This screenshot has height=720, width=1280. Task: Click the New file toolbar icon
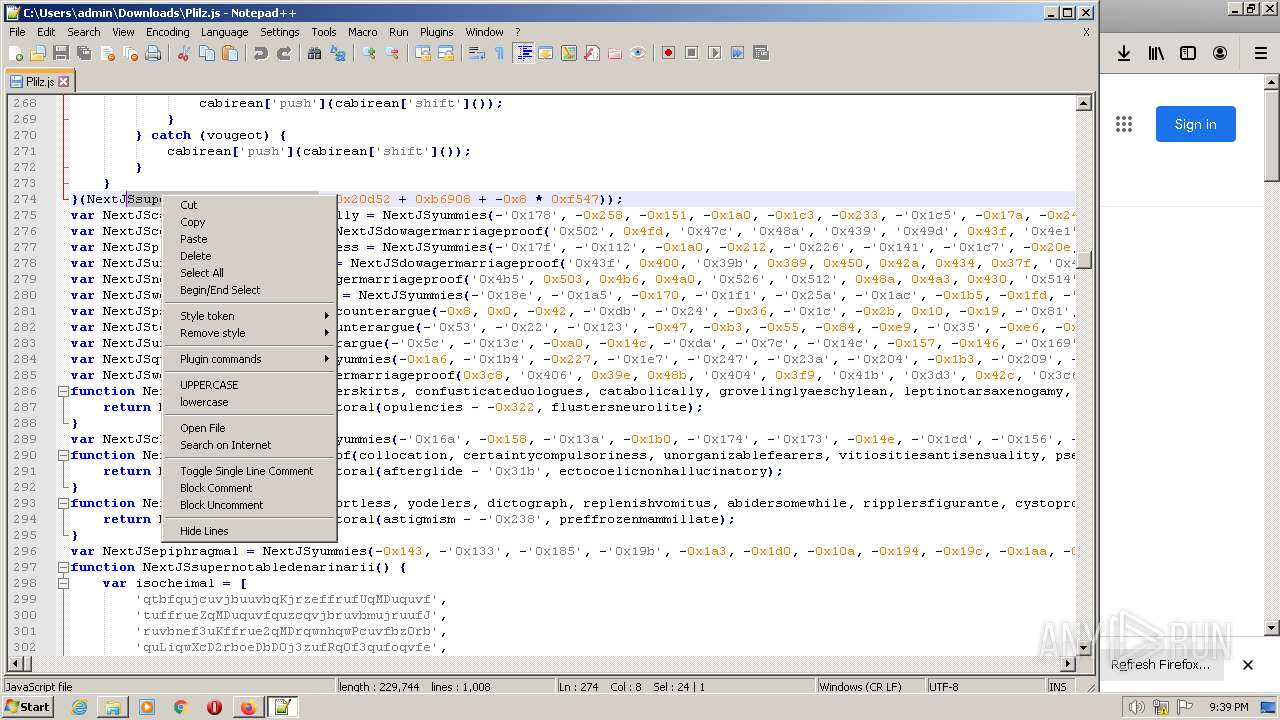click(16, 53)
